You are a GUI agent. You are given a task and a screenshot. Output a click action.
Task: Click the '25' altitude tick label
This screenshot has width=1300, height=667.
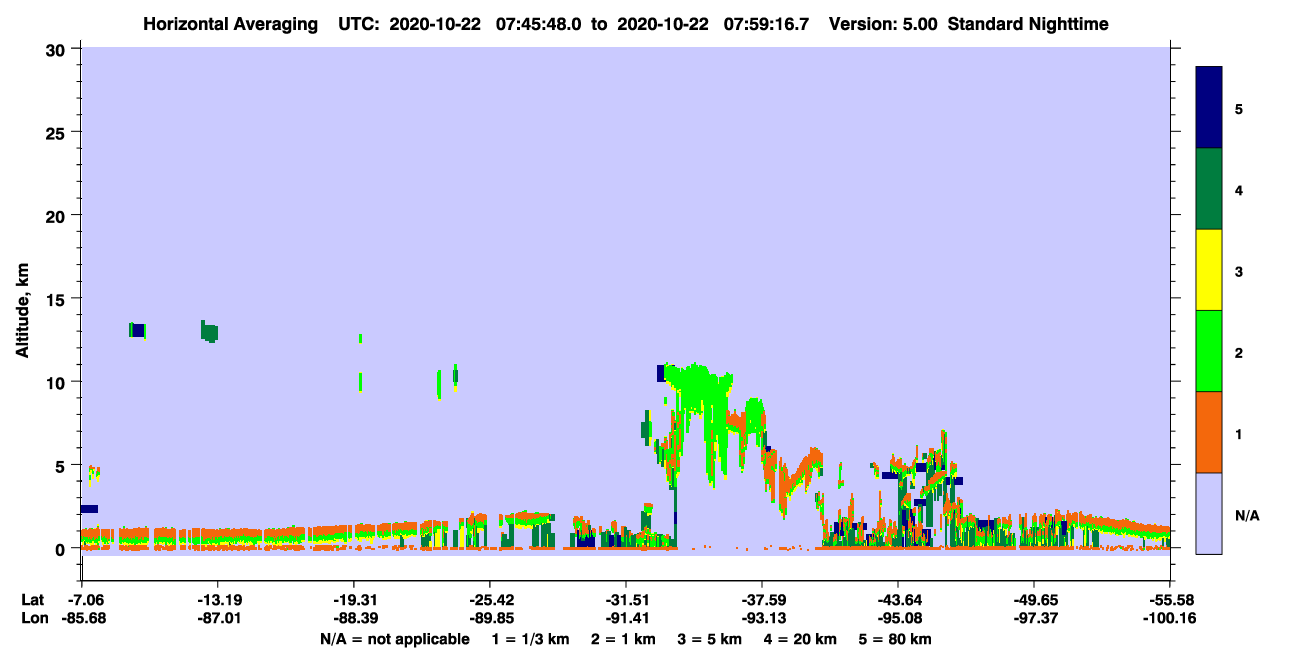[x=58, y=132]
